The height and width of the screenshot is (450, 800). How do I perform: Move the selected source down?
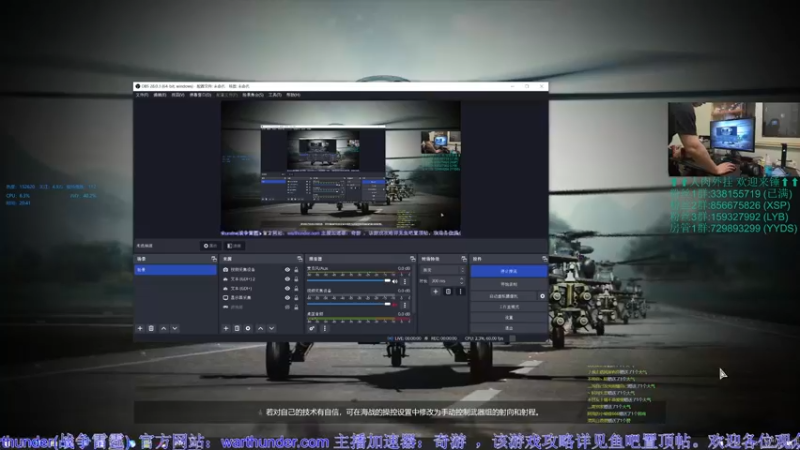click(271, 329)
